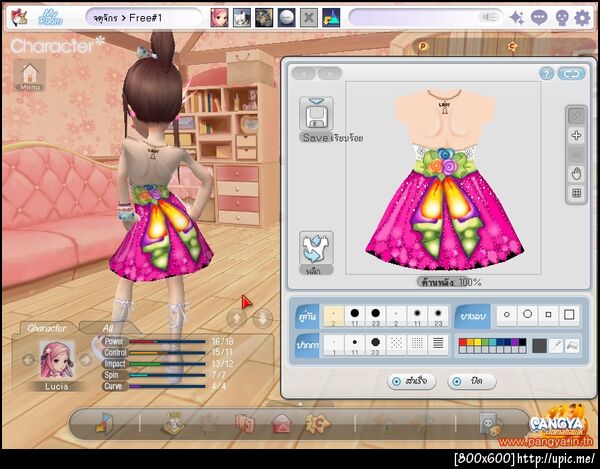The width and height of the screenshot is (600, 469).
Task: Select the eraser tool category tab
Action: point(473,316)
